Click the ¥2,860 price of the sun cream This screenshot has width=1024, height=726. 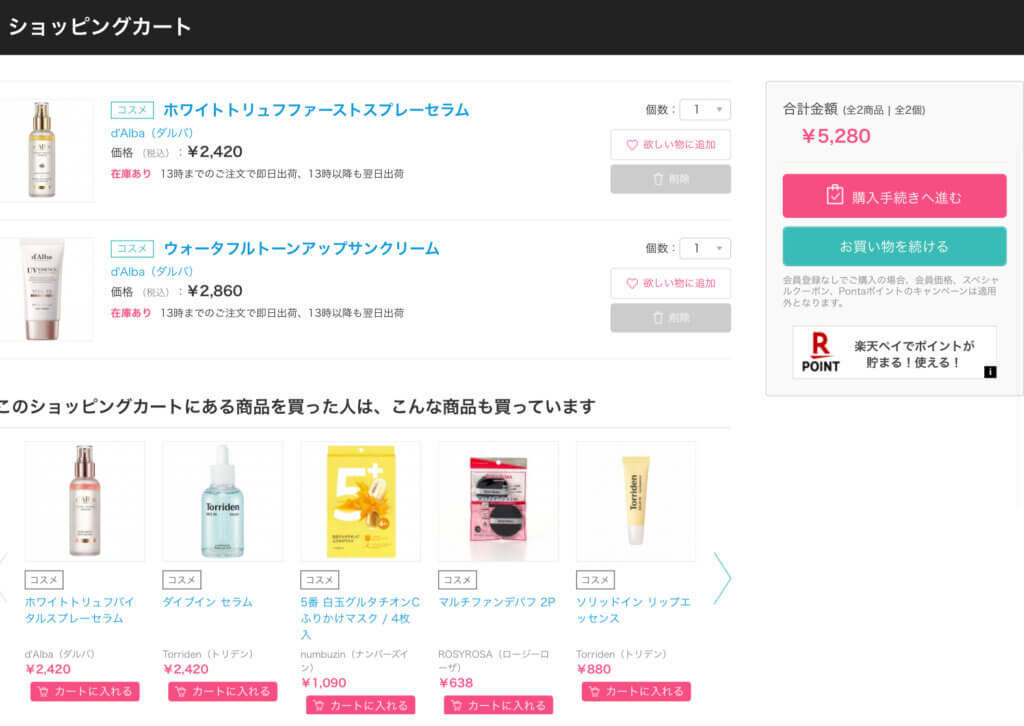(214, 291)
